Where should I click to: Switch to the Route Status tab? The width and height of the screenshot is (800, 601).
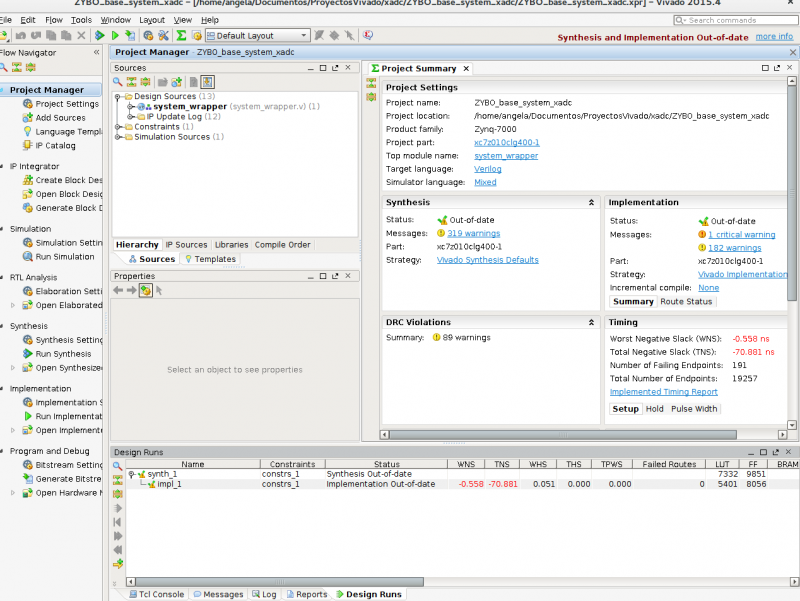pyautogui.click(x=686, y=301)
